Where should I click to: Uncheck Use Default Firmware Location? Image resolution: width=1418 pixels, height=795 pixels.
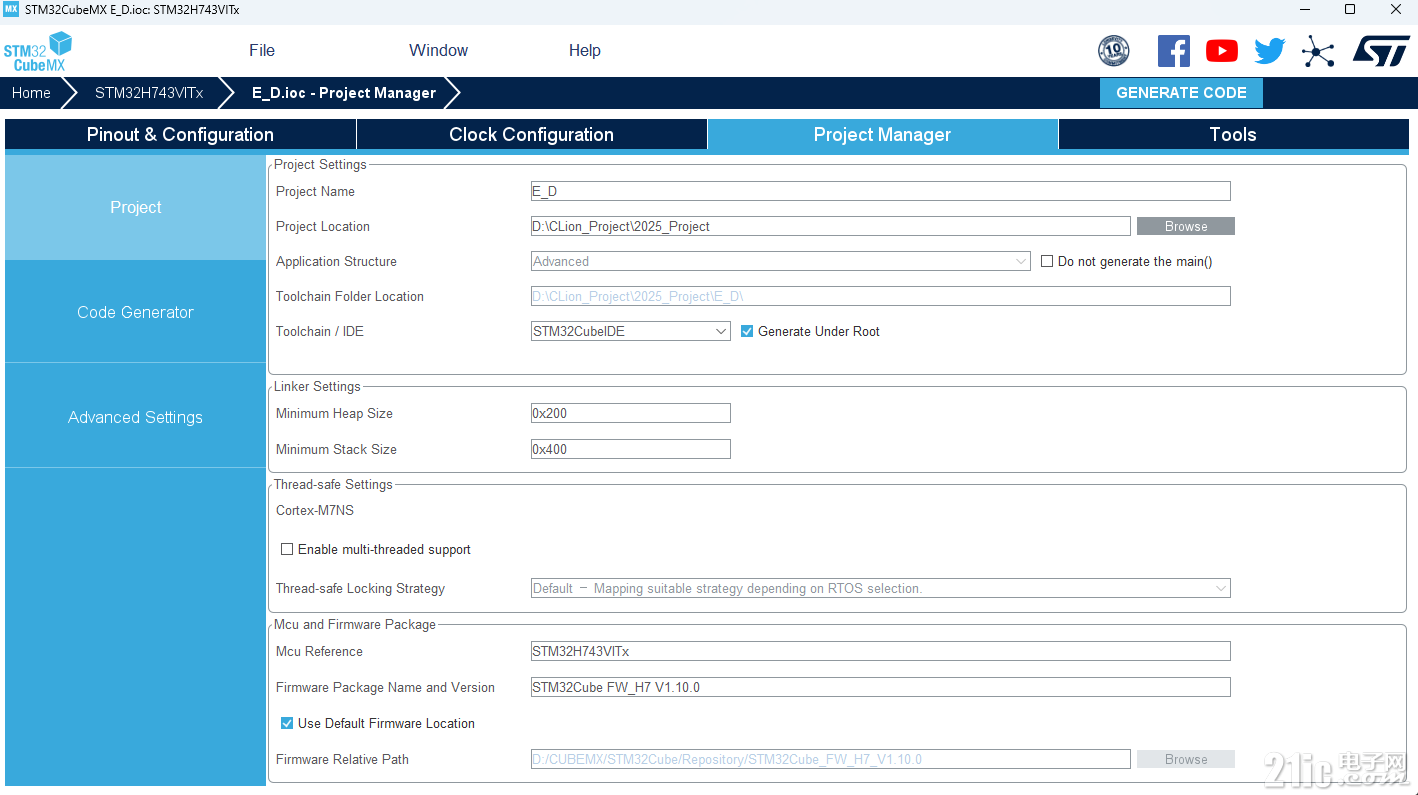tap(287, 723)
